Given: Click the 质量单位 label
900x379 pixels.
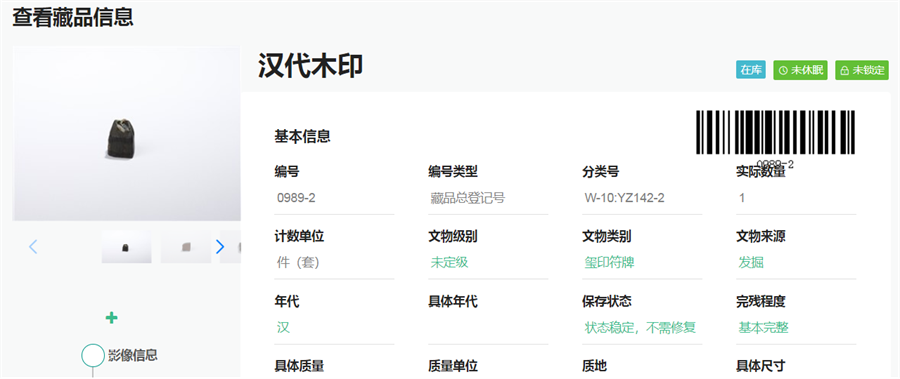Looking at the screenshot, I should click(453, 366).
